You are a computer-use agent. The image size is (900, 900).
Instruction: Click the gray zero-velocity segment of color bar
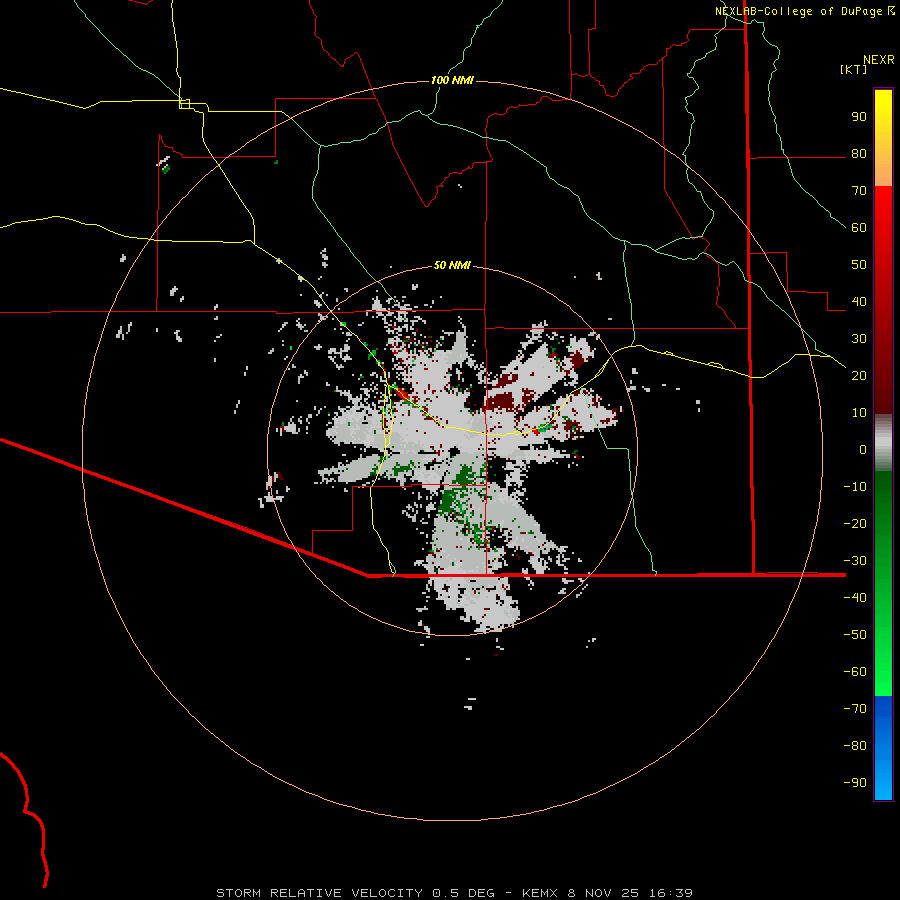pos(883,443)
